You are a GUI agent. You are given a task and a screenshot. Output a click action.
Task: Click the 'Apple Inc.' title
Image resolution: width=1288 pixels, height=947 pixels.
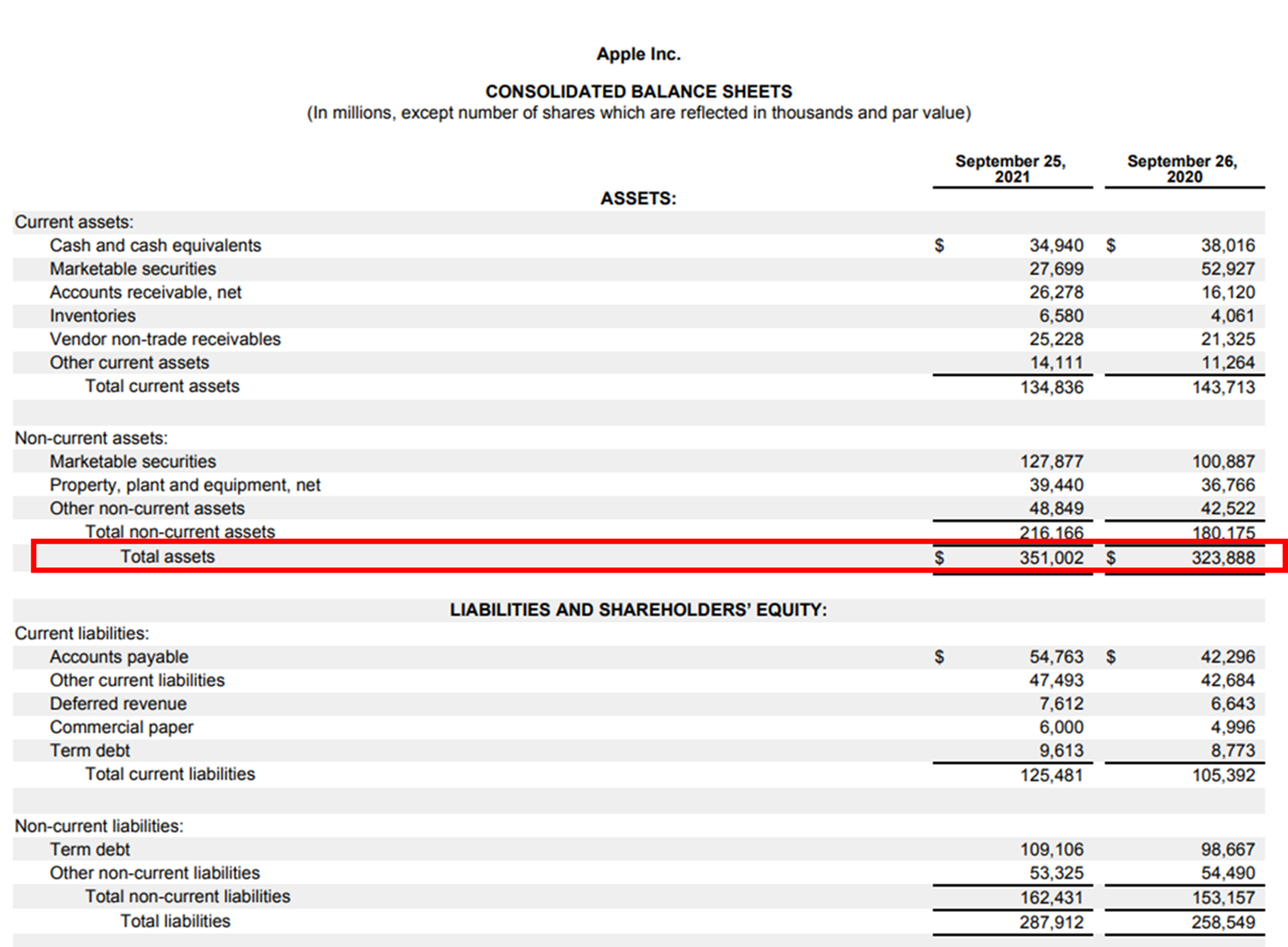(639, 54)
